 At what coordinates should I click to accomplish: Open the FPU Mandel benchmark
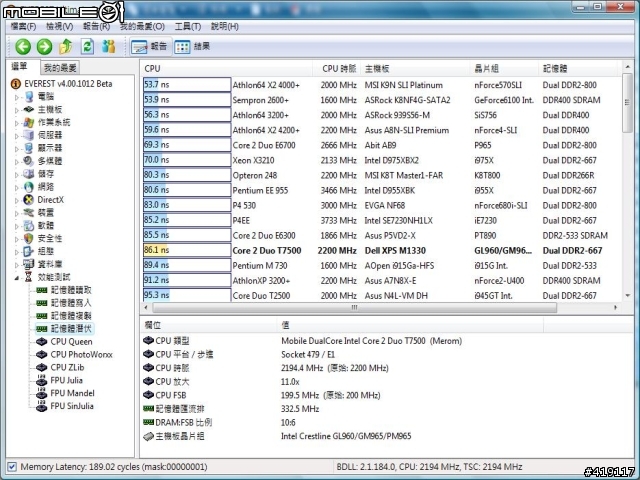(72, 393)
